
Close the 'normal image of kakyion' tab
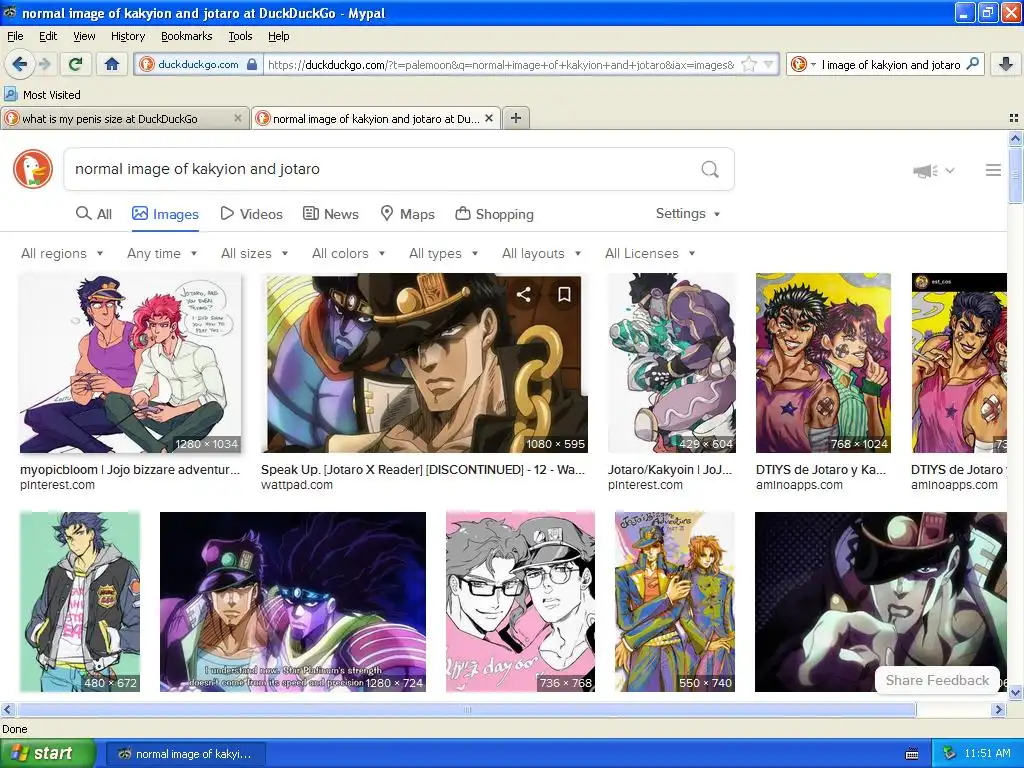click(x=489, y=118)
